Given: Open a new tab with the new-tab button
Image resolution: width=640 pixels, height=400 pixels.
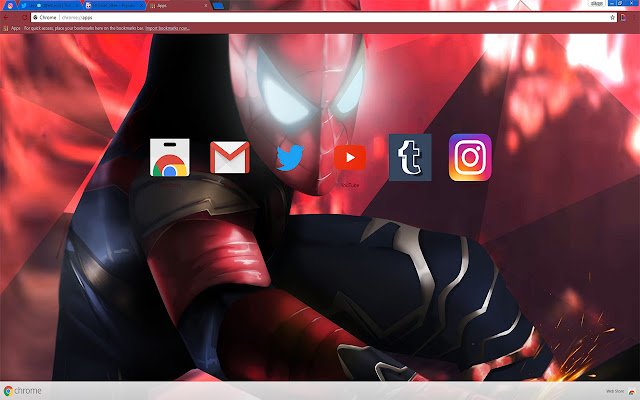Looking at the screenshot, I should click(219, 6).
